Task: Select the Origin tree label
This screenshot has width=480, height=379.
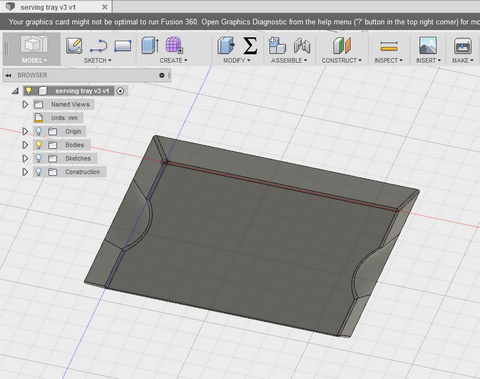Action: (x=73, y=131)
